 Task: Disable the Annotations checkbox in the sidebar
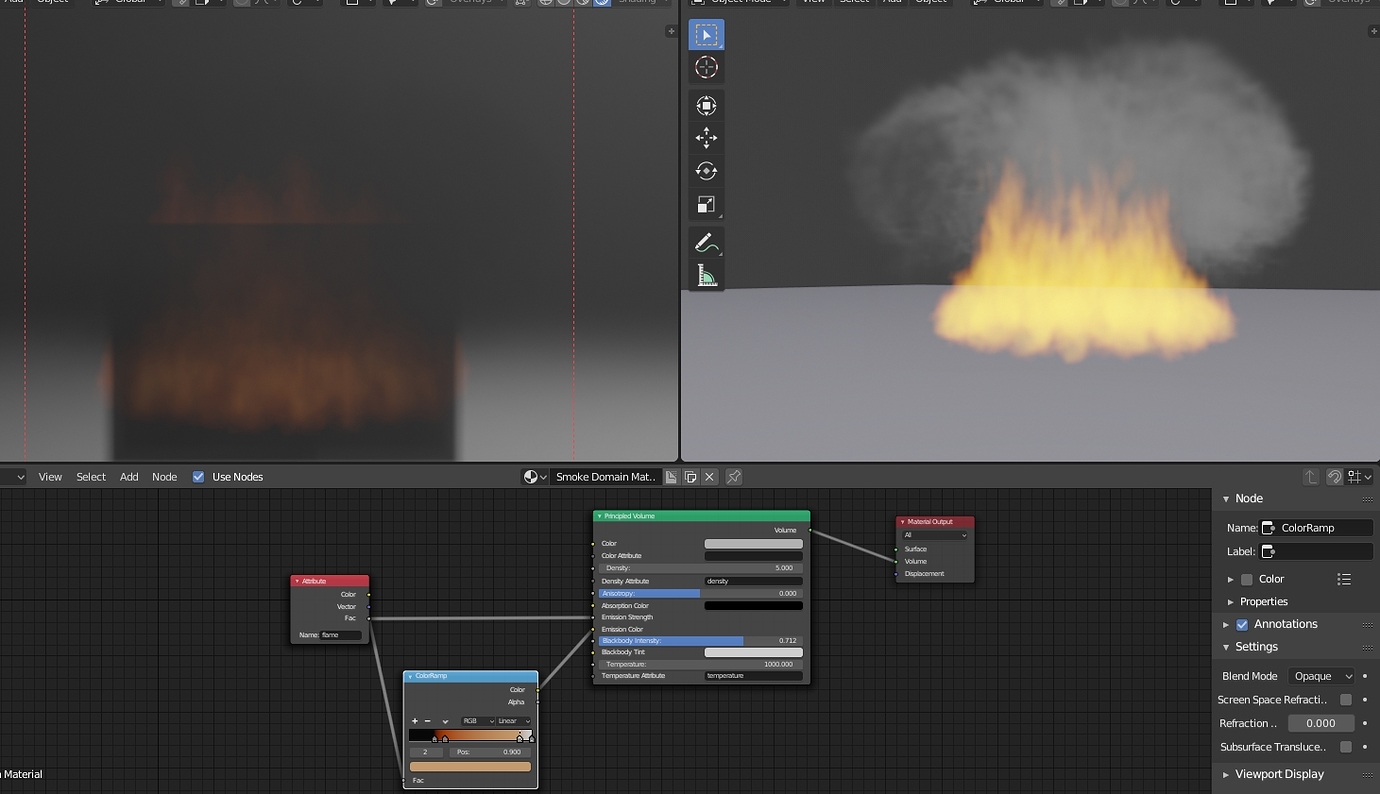pyautogui.click(x=1241, y=624)
